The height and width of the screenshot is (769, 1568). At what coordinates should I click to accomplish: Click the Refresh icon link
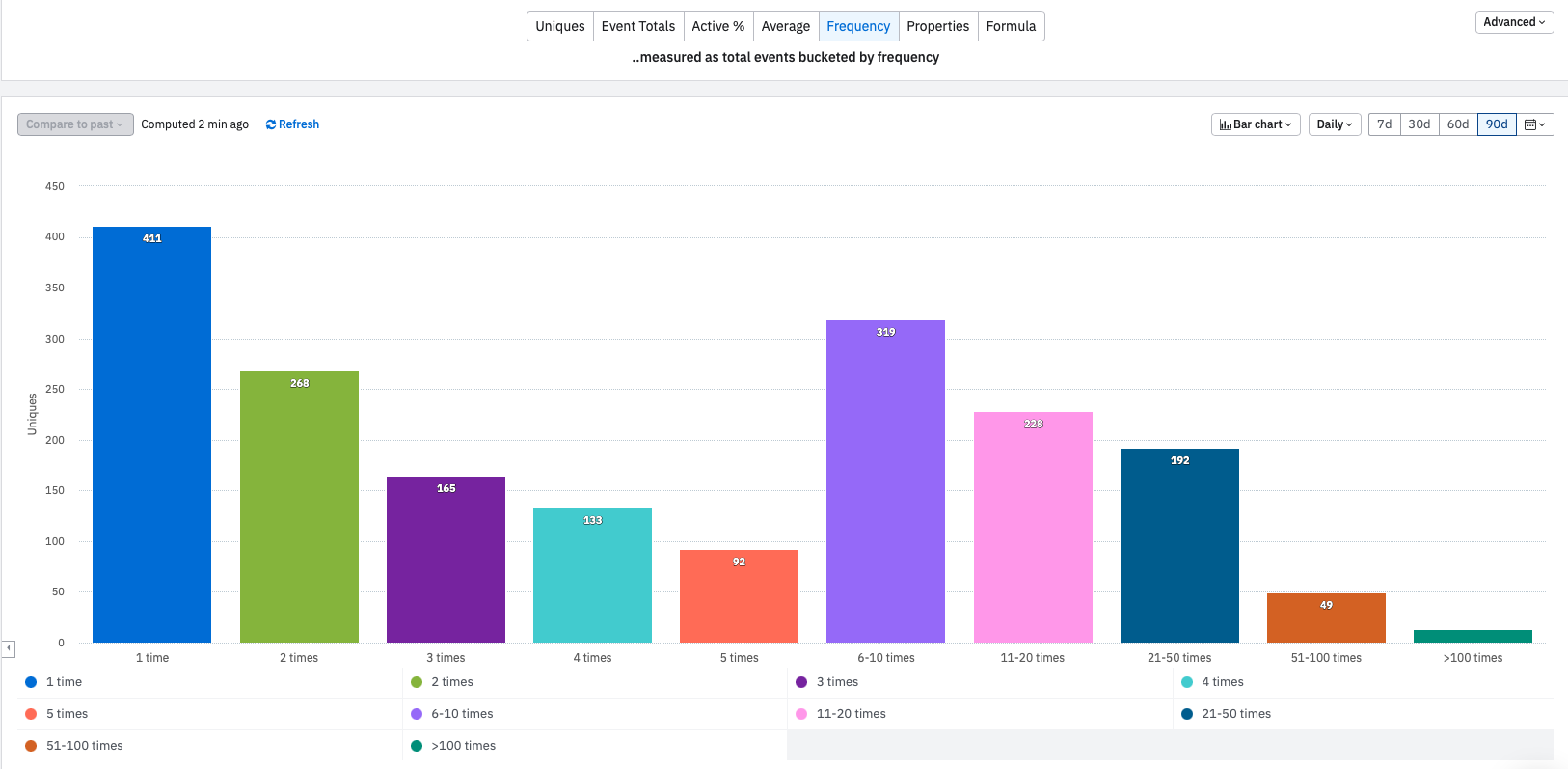[271, 124]
